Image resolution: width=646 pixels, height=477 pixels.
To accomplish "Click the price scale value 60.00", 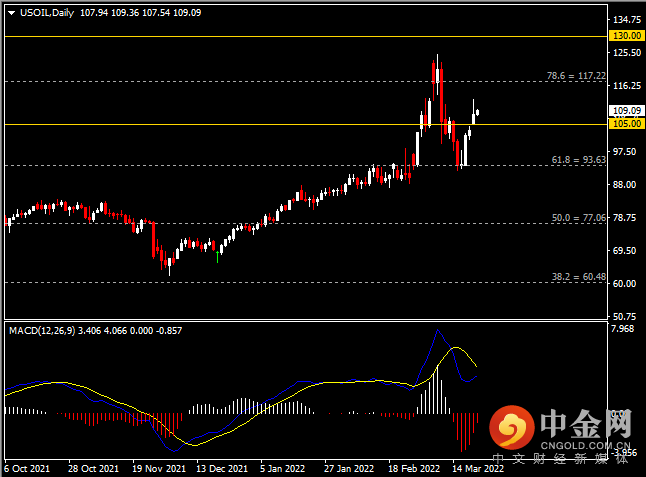I will tap(625, 283).
